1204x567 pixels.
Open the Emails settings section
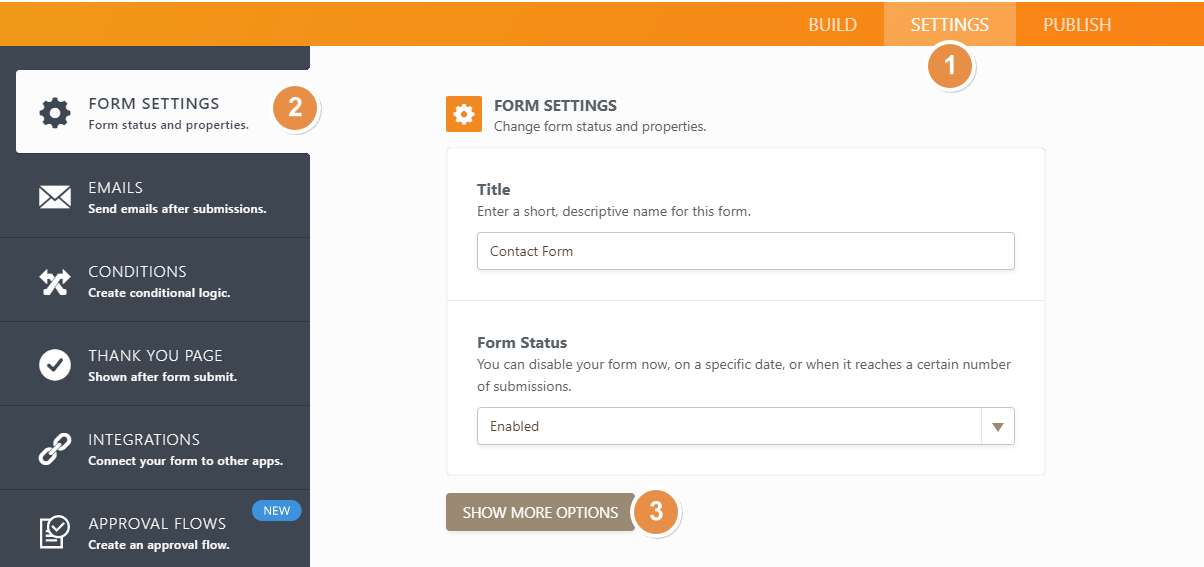click(x=177, y=197)
